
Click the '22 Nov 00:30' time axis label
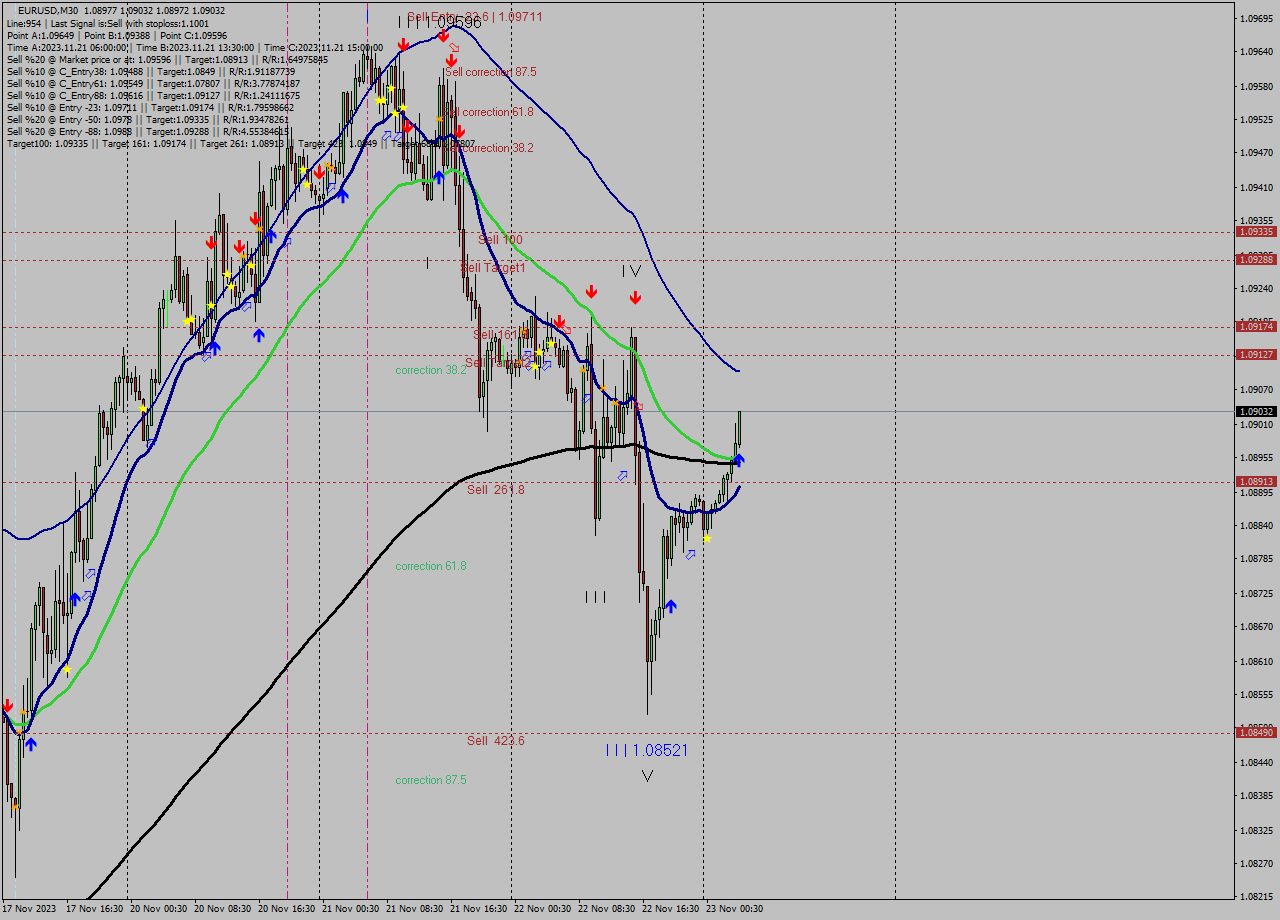543,909
